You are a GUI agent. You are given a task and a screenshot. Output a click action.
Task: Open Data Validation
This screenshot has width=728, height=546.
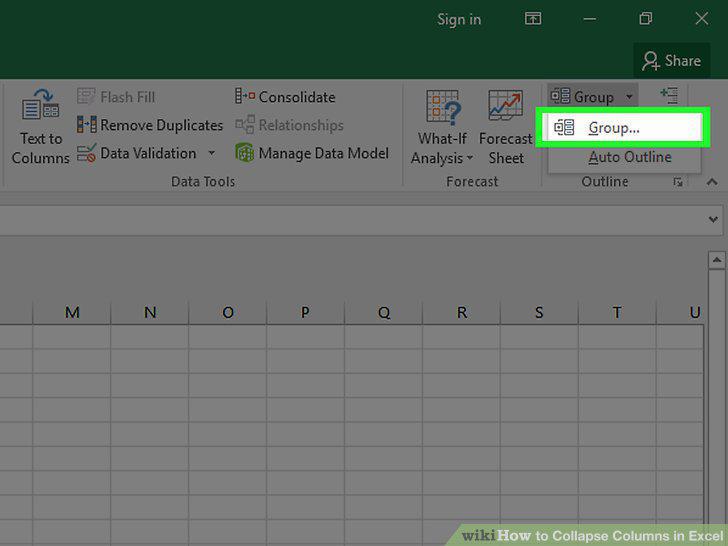(x=137, y=153)
